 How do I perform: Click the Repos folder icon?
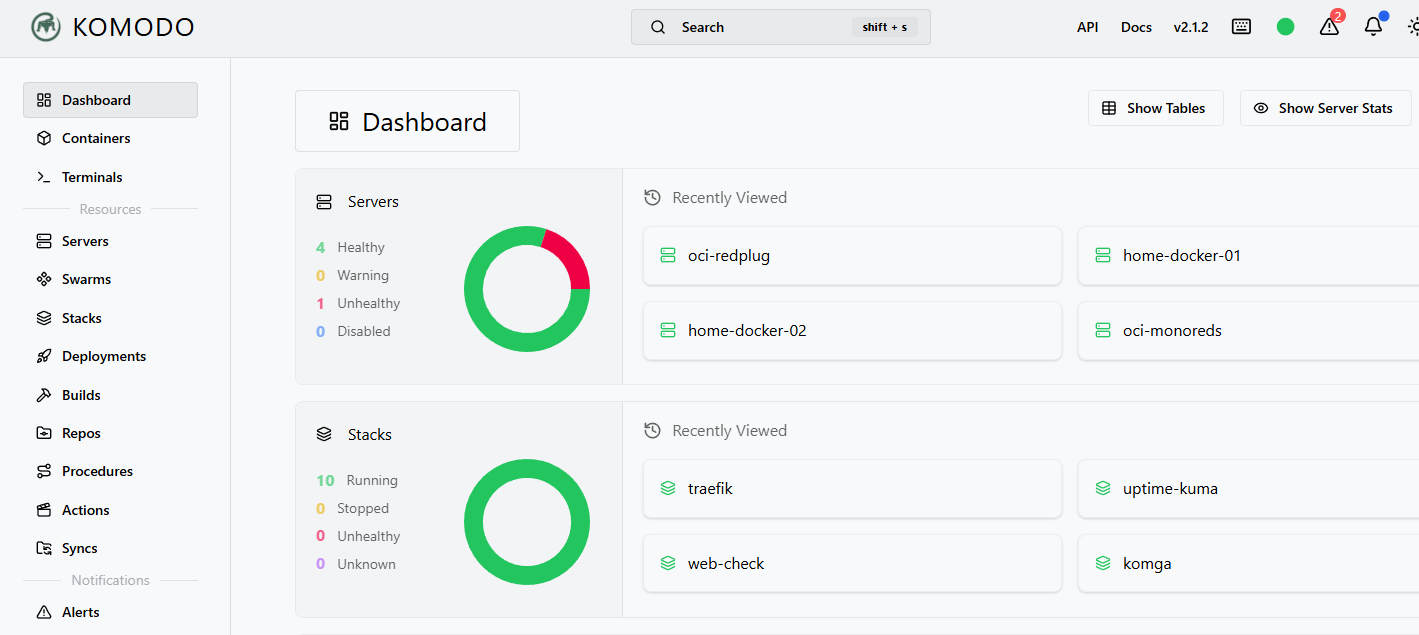click(43, 433)
